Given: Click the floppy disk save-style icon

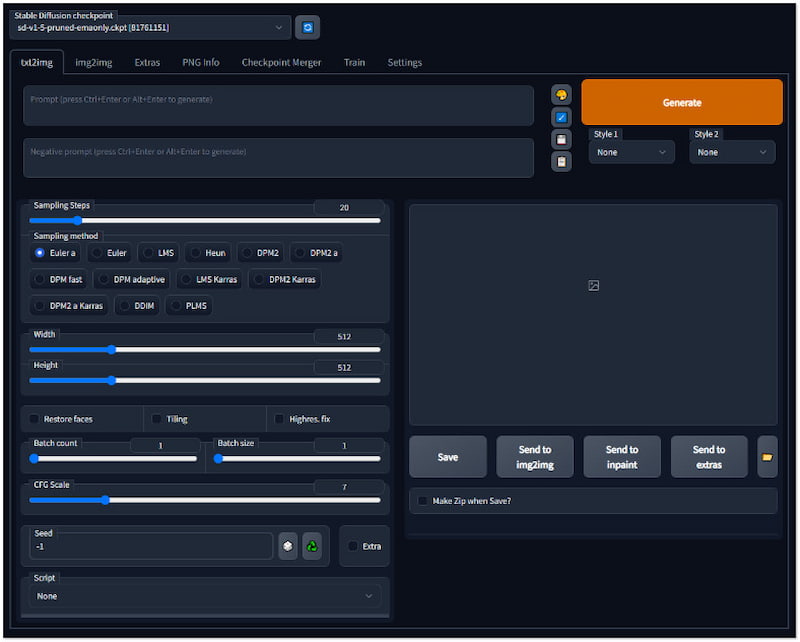Looking at the screenshot, I should [x=561, y=139].
